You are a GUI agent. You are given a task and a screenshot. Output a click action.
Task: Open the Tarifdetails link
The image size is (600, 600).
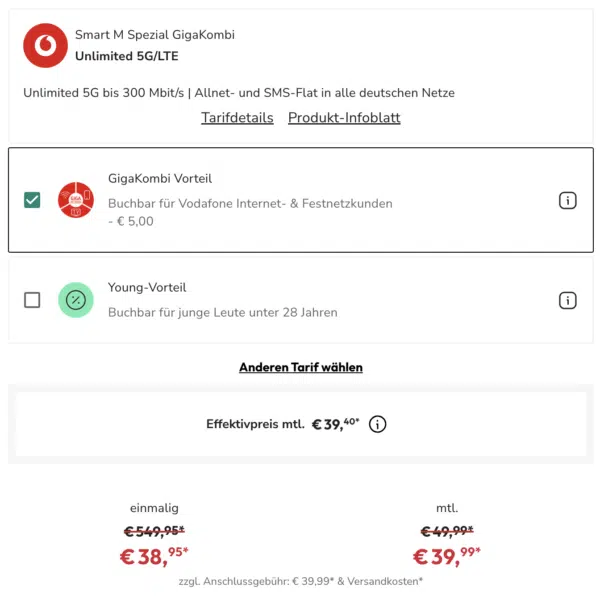237,117
